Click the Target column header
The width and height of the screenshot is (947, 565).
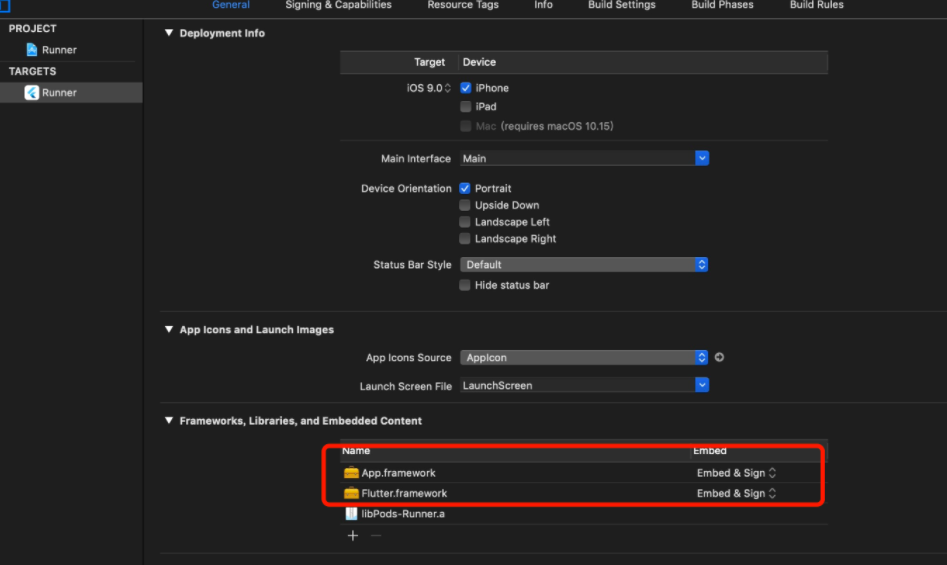[429, 62]
